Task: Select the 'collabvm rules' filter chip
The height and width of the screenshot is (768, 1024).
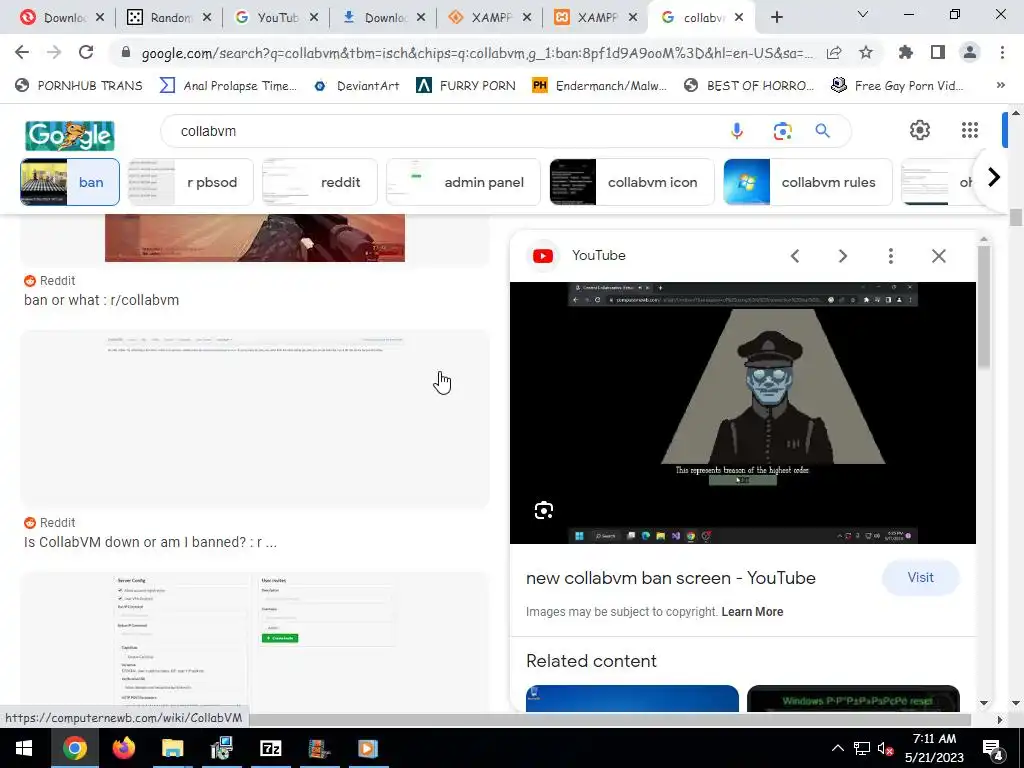Action: (x=808, y=182)
